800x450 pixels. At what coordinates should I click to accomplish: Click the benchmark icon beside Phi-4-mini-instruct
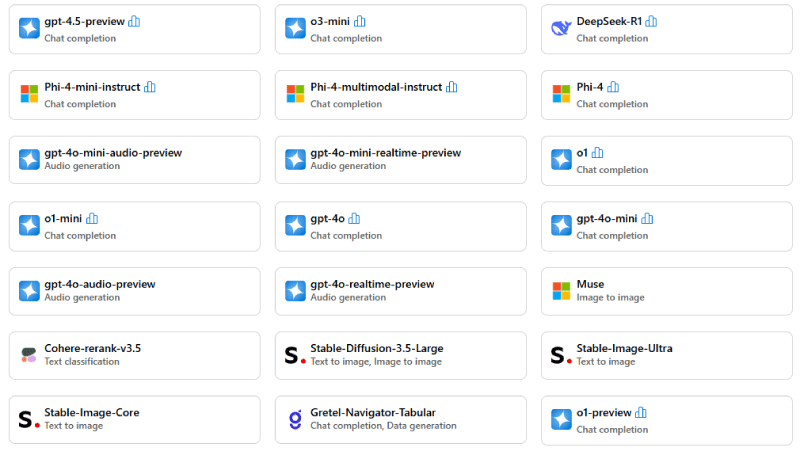[150, 87]
